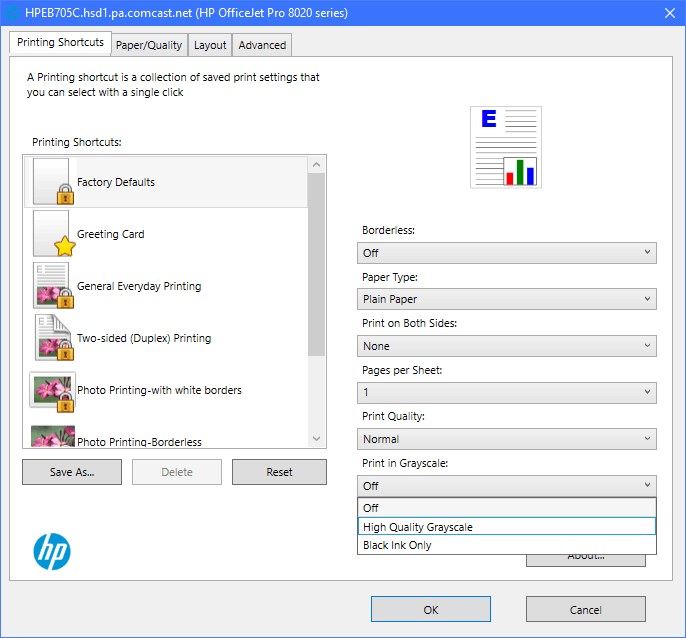Select Two-sided (Duplex) Printing text
This screenshot has height=638, width=686.
tap(144, 338)
